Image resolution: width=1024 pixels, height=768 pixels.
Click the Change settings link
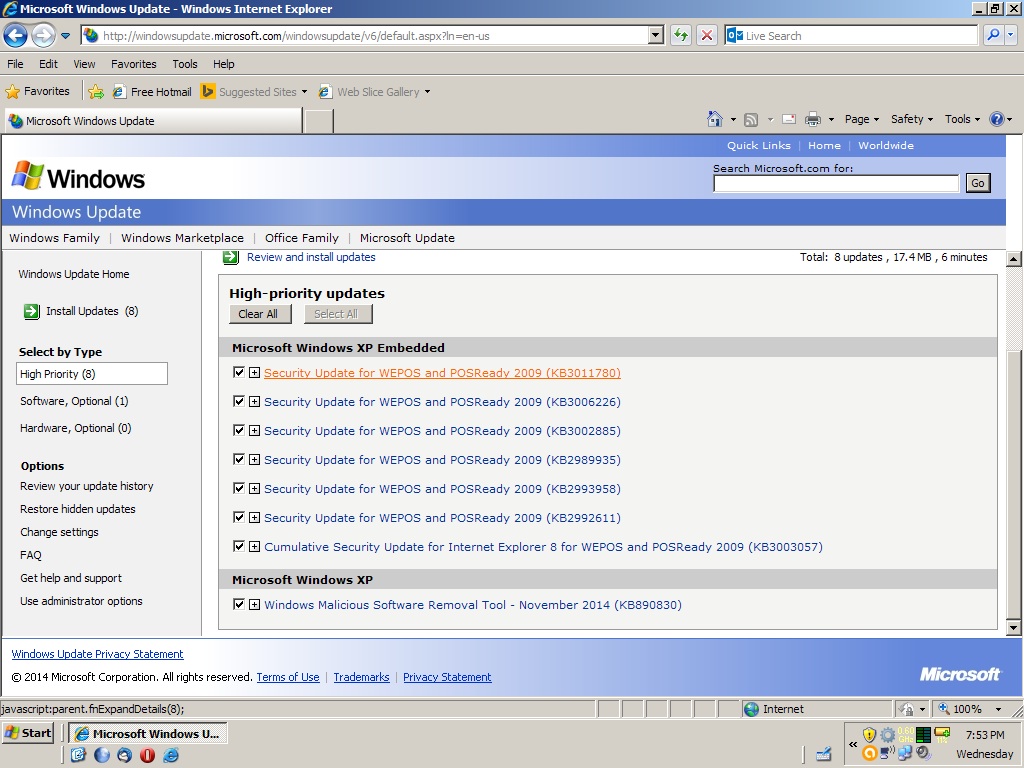(x=59, y=532)
